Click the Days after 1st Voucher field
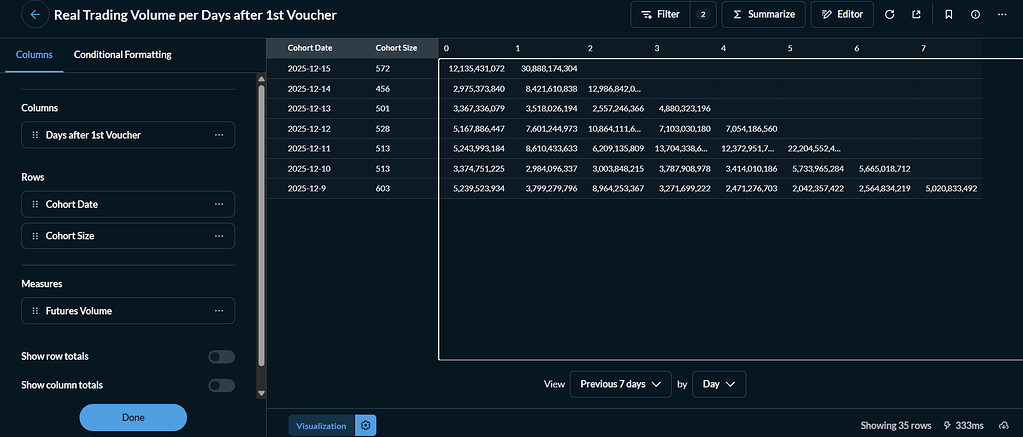The width and height of the screenshot is (1023, 437). pyautogui.click(x=128, y=135)
